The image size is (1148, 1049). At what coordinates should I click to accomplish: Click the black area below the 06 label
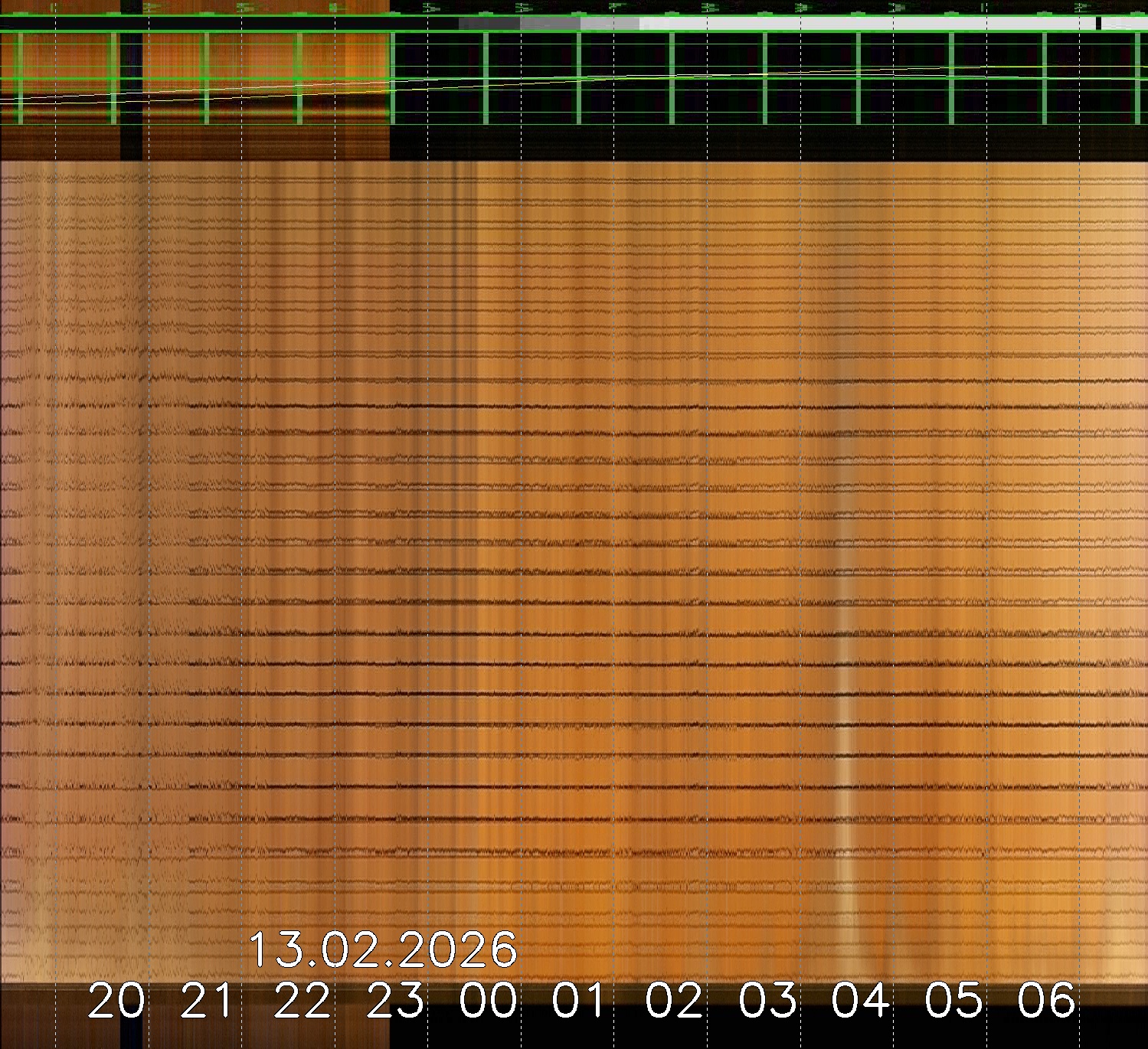(1046, 1035)
